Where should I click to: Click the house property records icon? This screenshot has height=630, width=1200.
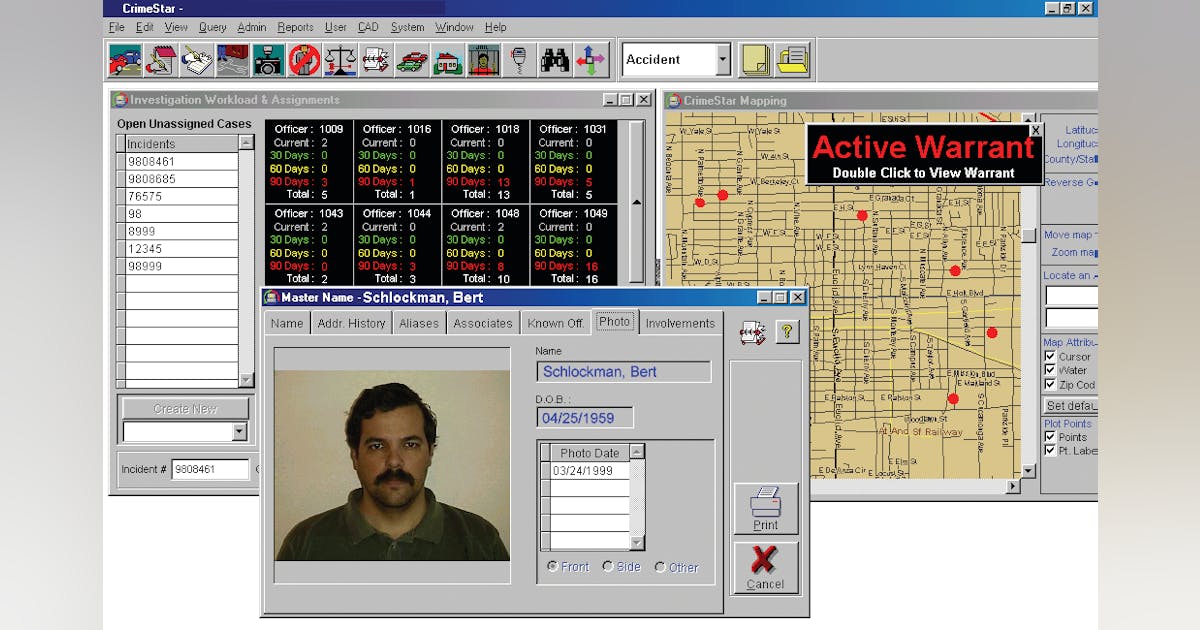tap(447, 60)
